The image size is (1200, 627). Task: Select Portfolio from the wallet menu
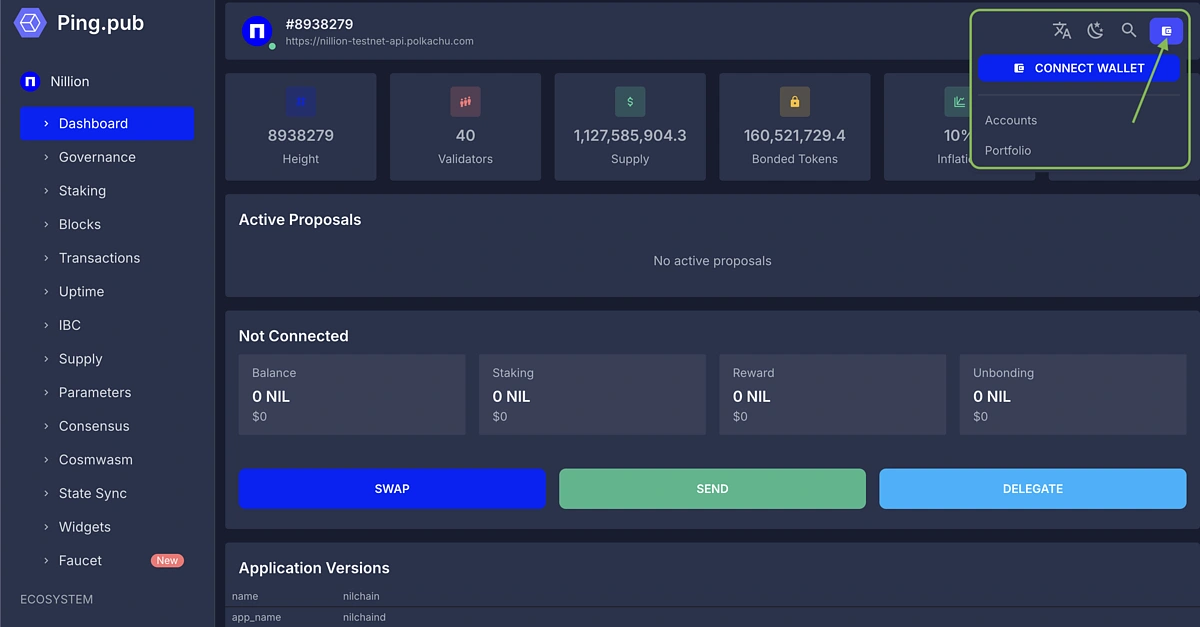coord(1008,150)
